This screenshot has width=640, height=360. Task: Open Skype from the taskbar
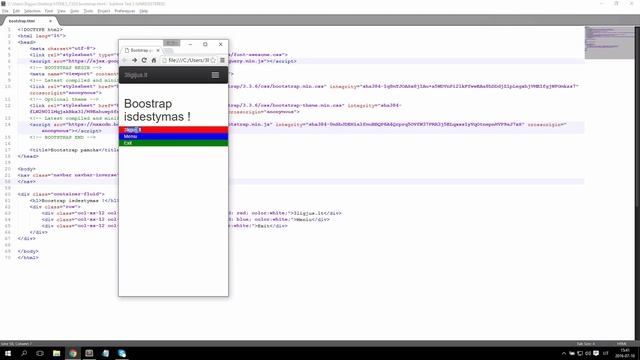coord(122,353)
